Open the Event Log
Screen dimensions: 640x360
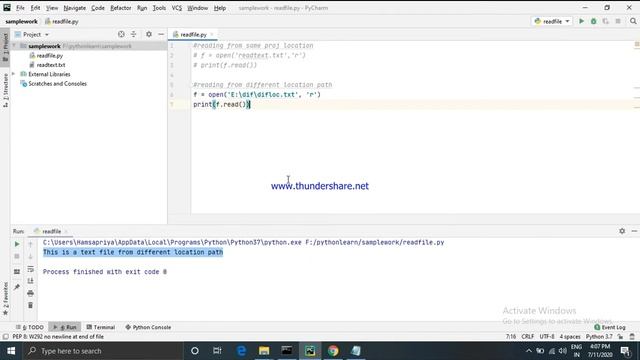click(610, 327)
